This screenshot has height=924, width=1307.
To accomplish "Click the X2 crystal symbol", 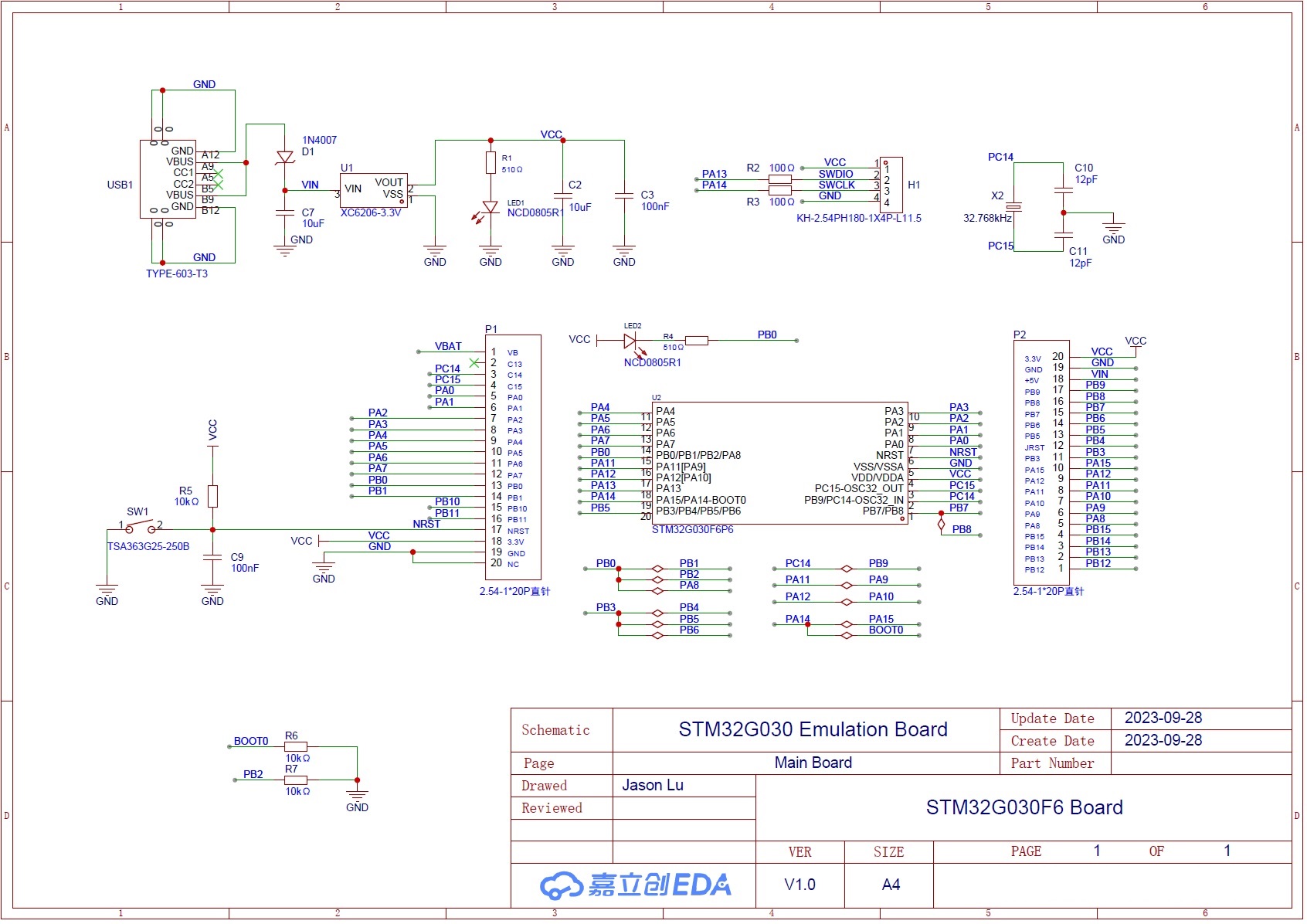I will [1013, 207].
